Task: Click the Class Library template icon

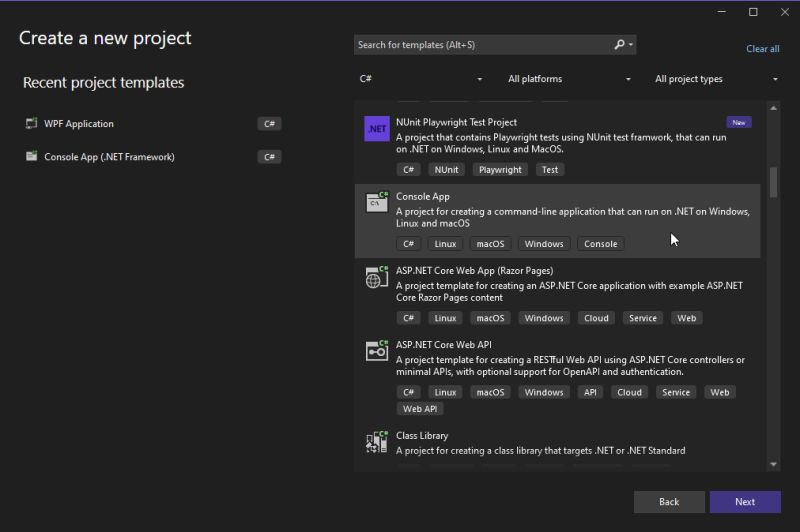Action: (377, 442)
